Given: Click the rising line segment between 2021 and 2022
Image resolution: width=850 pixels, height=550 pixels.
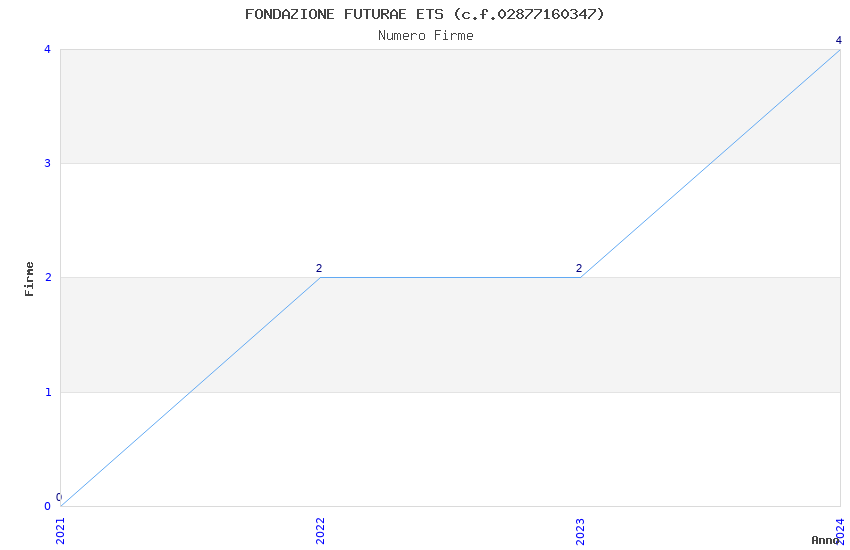Looking at the screenshot, I should (x=190, y=392).
